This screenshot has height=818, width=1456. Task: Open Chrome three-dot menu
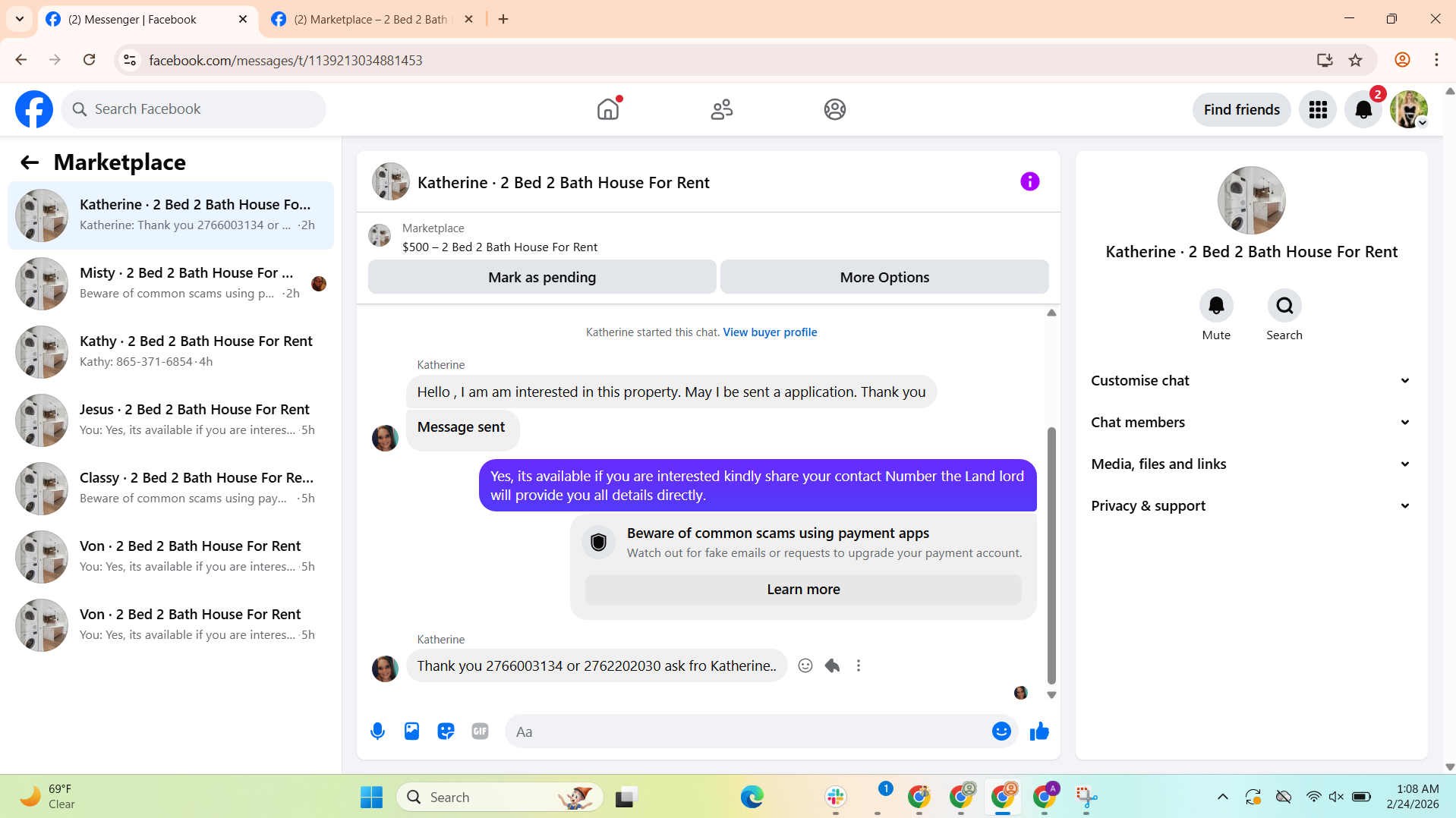click(1436, 60)
